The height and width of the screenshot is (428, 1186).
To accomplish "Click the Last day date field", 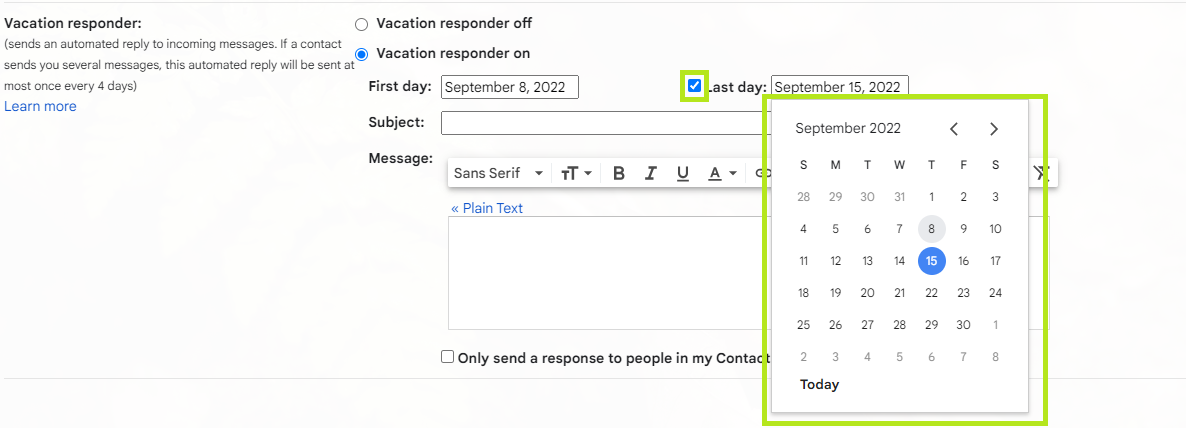I will pyautogui.click(x=840, y=87).
